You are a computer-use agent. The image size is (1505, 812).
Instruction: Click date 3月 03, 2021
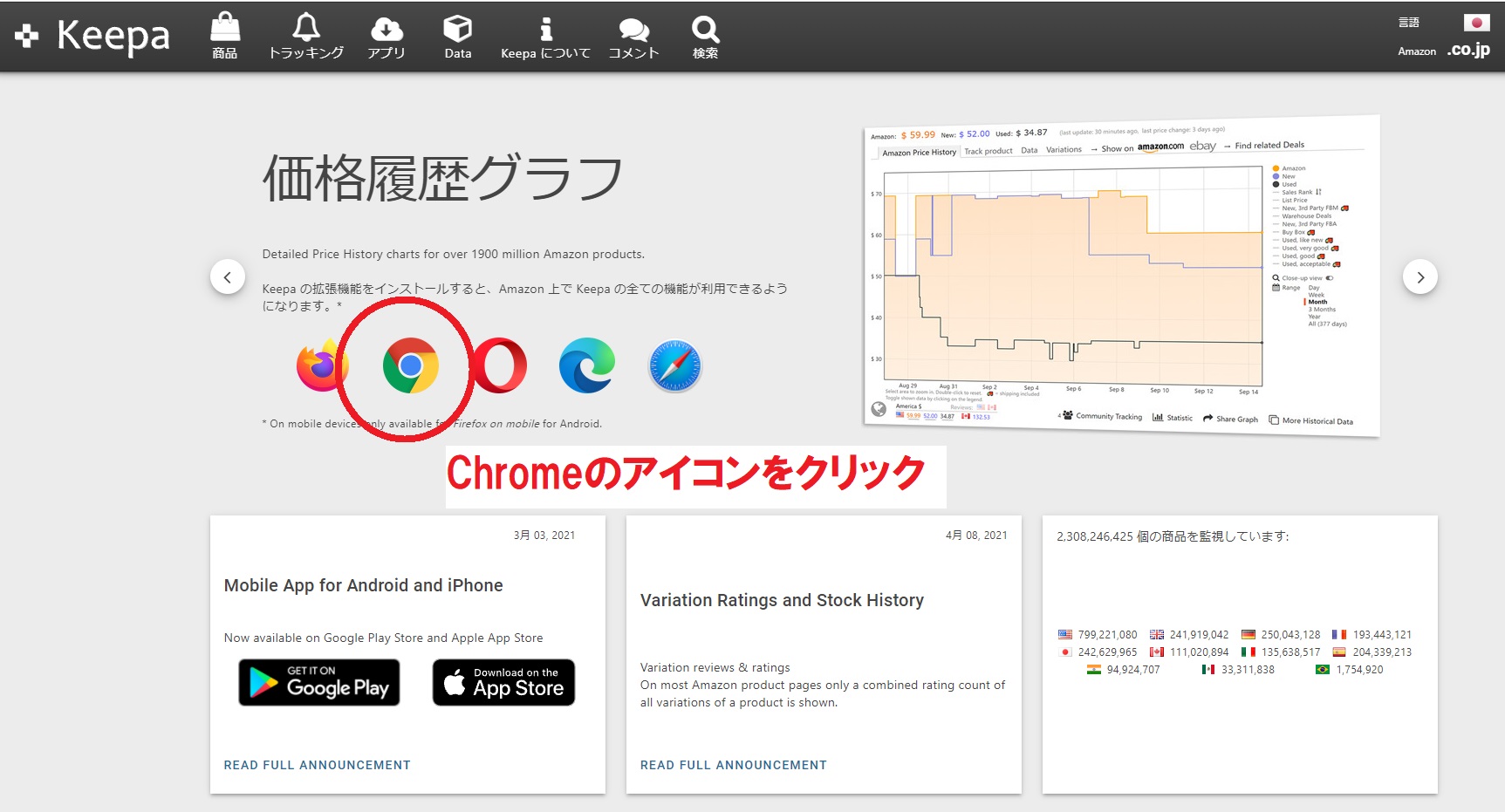(544, 536)
